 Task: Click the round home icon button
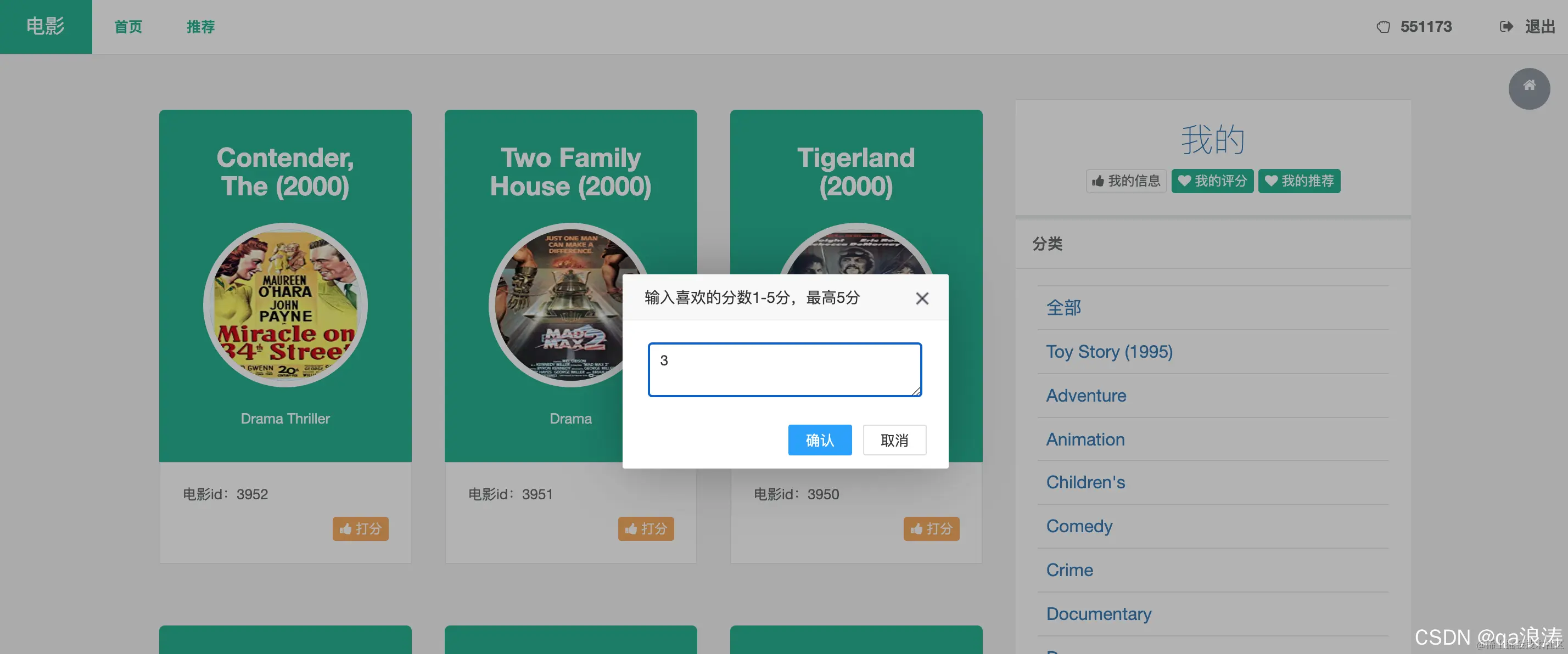coord(1528,88)
